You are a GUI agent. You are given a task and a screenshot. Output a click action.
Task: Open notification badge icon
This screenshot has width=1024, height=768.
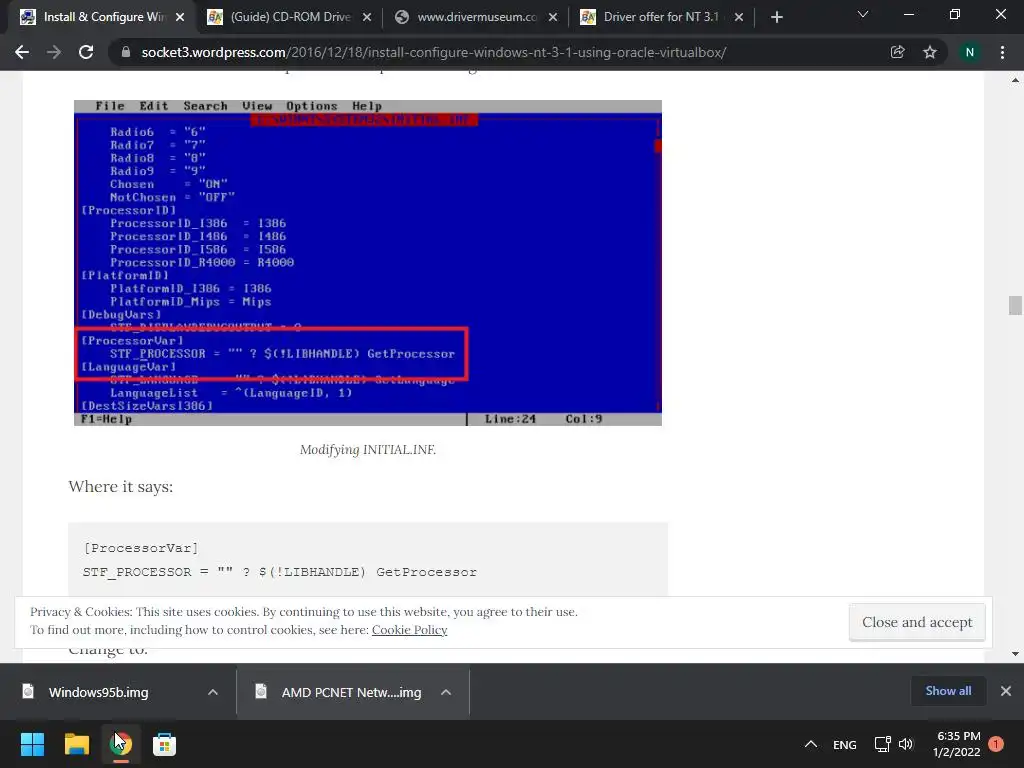(996, 744)
